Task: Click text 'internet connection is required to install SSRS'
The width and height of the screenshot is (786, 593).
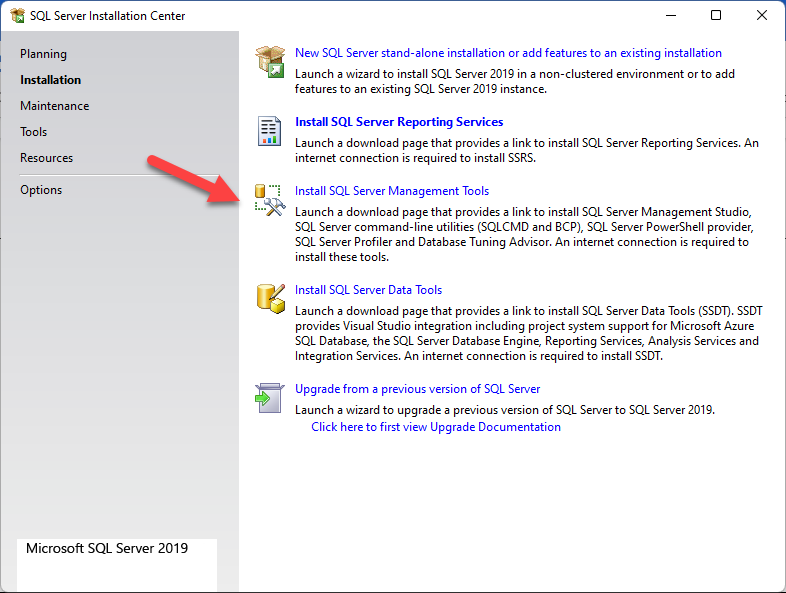Action: [x=415, y=158]
